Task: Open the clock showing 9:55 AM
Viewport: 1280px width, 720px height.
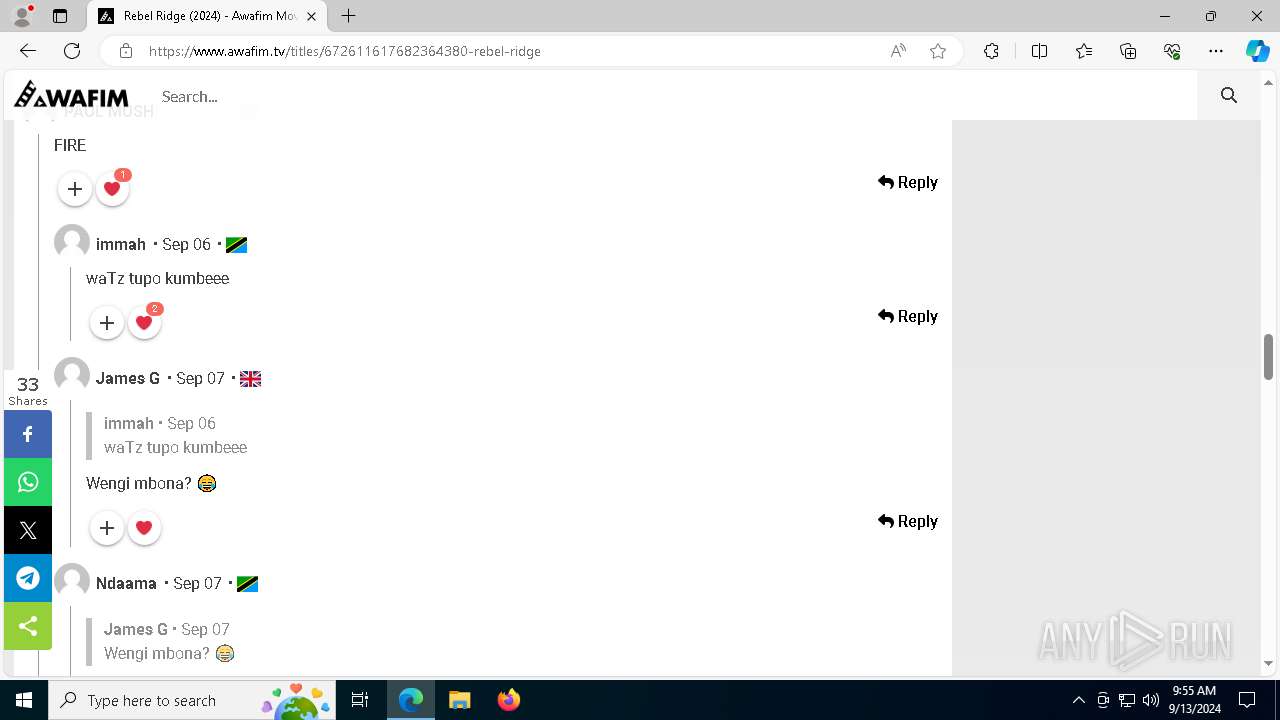Action: [x=1195, y=700]
